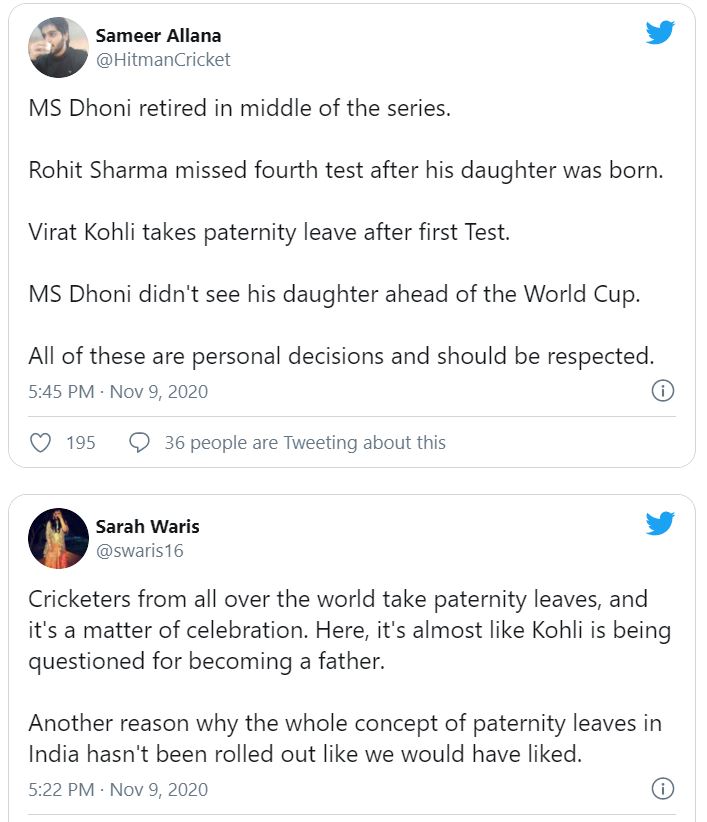View '36 people are Tweeting about this'

305,442
